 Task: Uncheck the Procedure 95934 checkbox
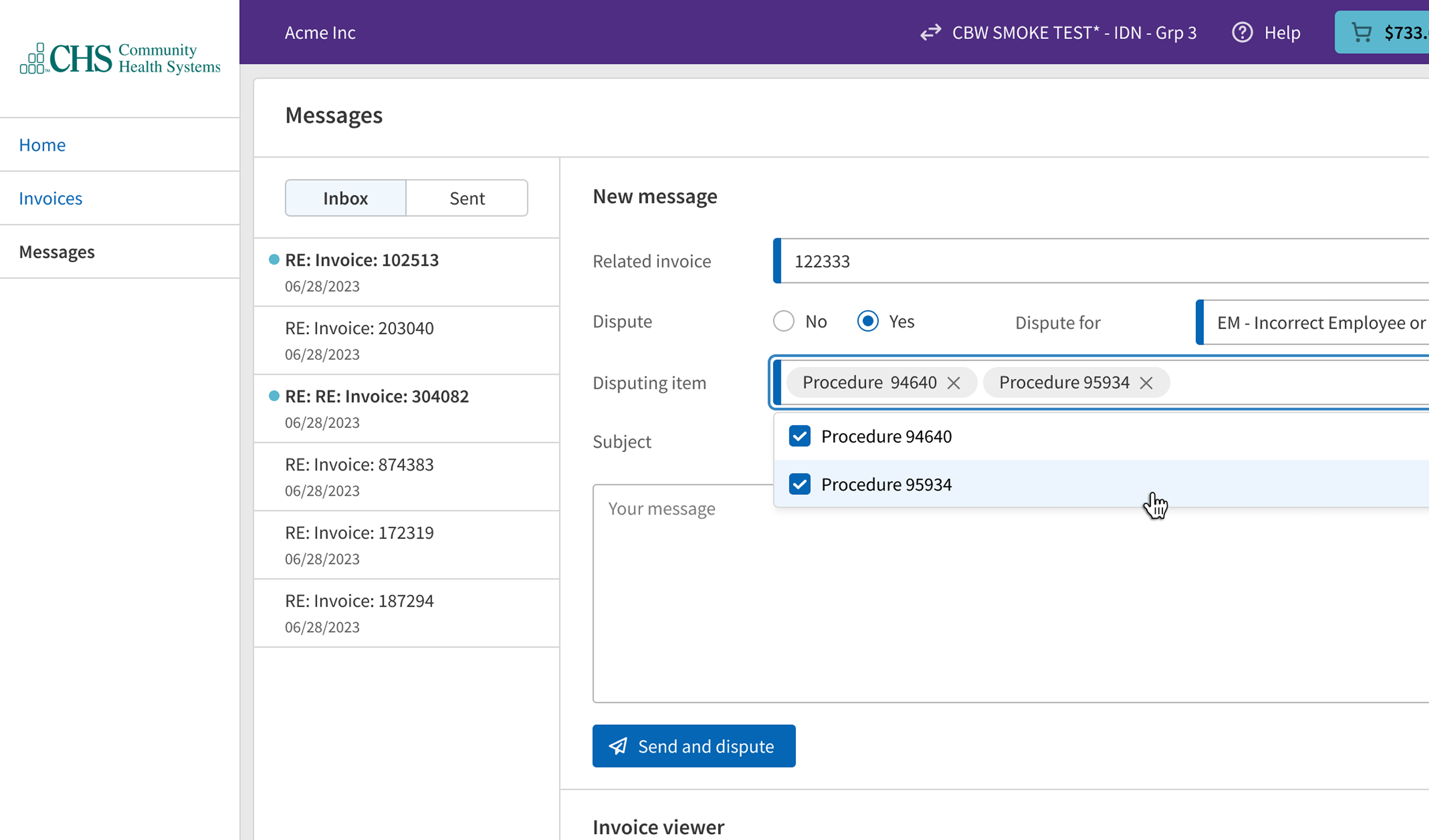[800, 485]
